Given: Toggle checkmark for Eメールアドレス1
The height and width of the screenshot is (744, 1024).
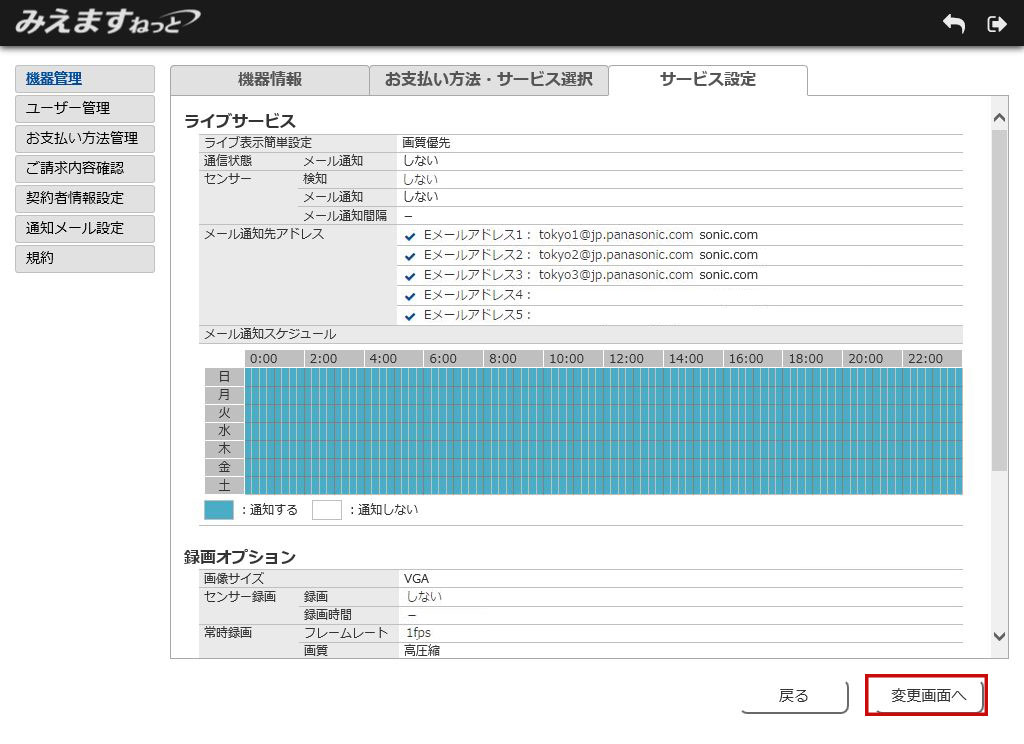Looking at the screenshot, I should [410, 236].
